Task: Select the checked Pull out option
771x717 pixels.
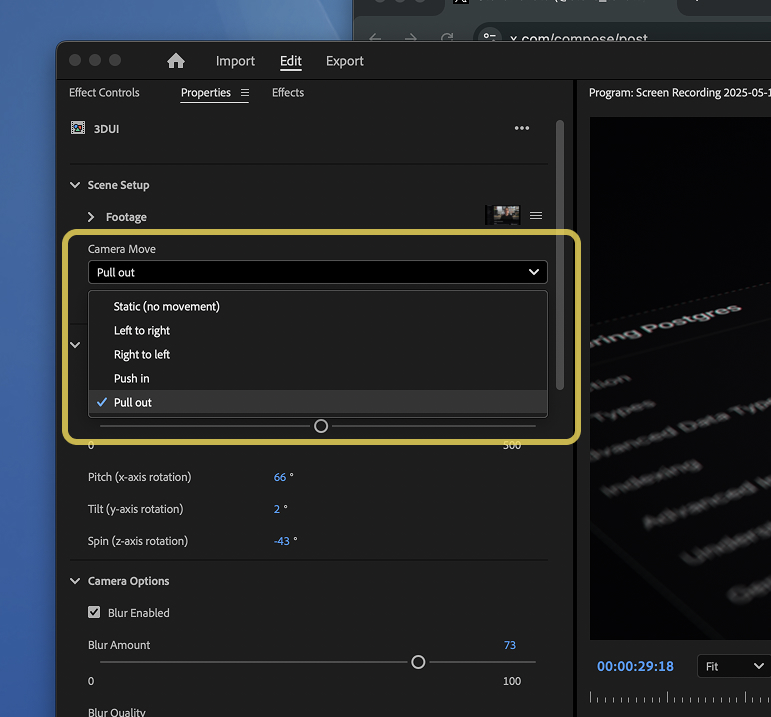Action: coord(318,402)
